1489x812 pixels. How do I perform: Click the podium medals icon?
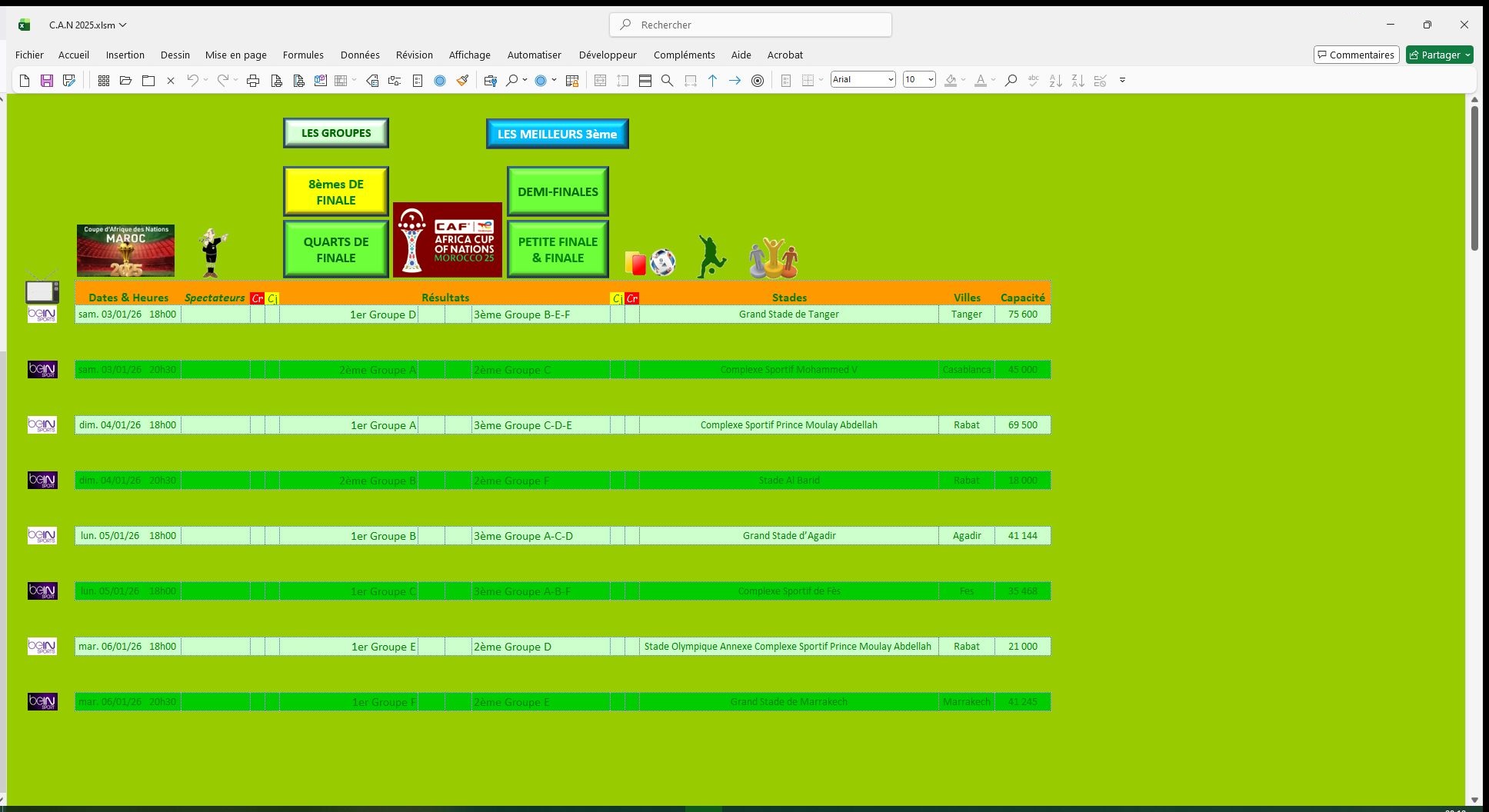pyautogui.click(x=773, y=258)
